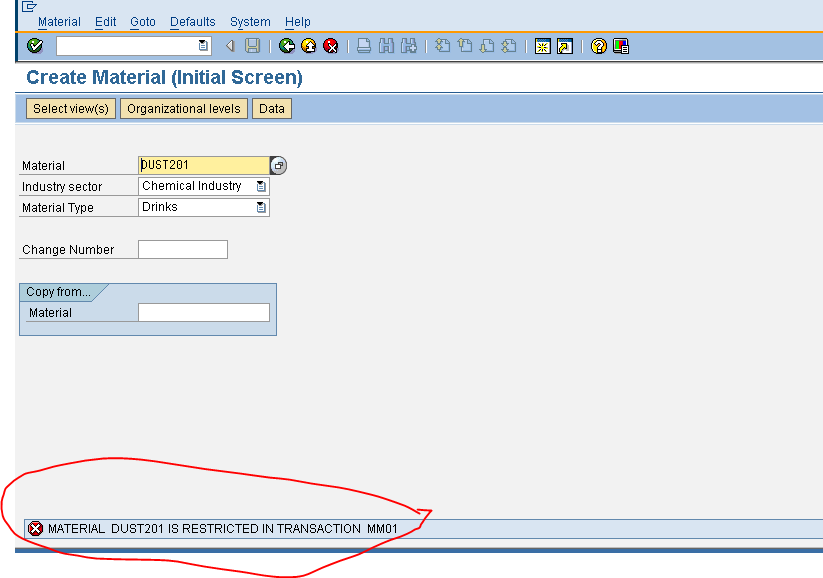This screenshot has height=578, width=823.
Task: Open the Material menu
Action: 59,21
